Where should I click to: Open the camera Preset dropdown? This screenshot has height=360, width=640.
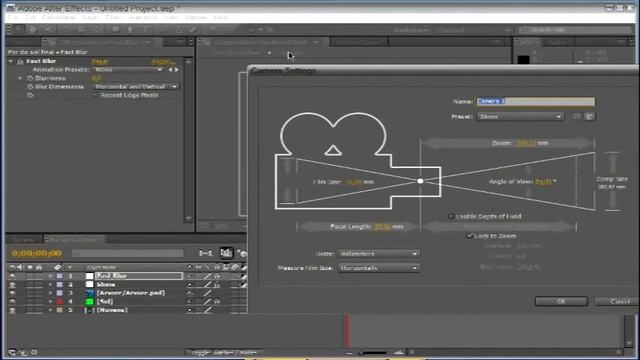click(520, 116)
